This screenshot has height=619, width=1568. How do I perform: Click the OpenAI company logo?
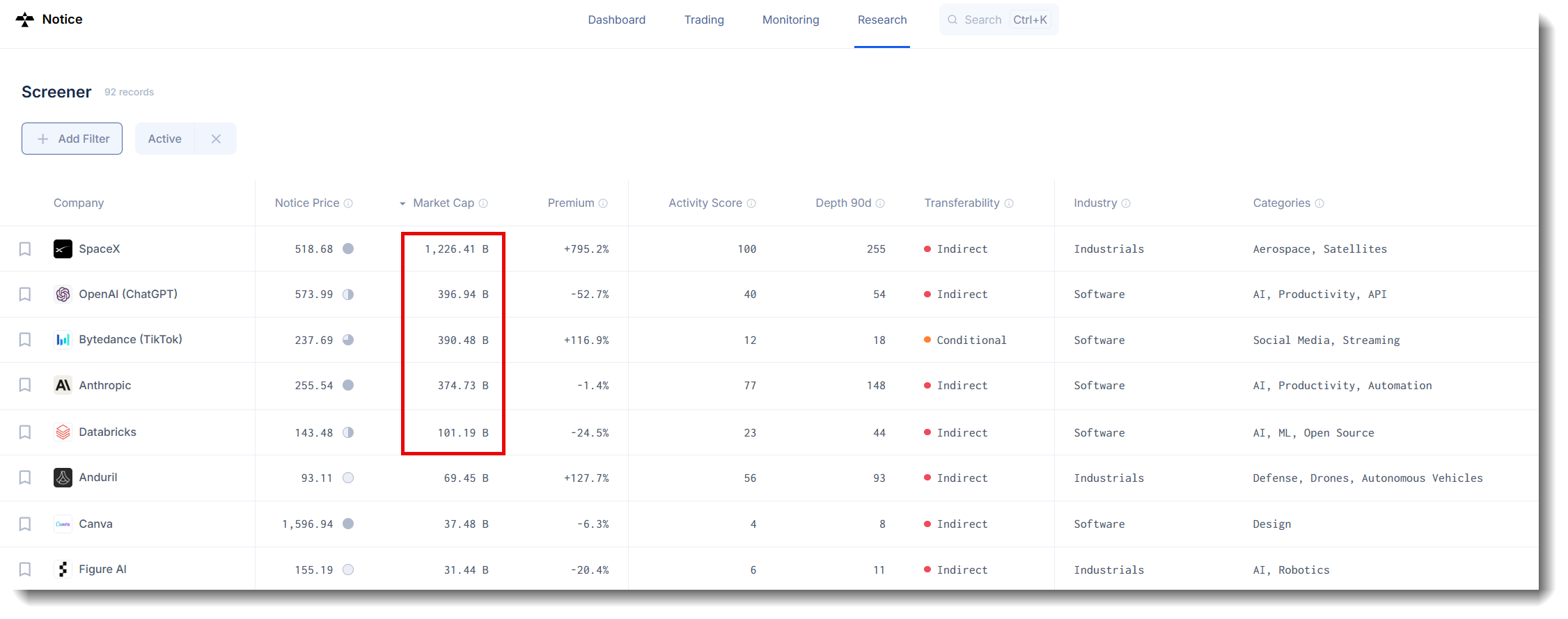pos(63,294)
